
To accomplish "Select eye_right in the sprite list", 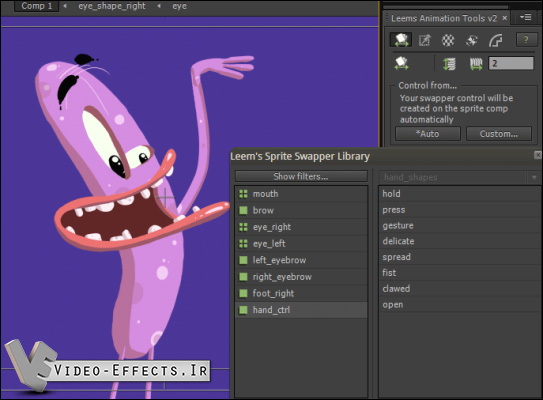I will [301, 227].
